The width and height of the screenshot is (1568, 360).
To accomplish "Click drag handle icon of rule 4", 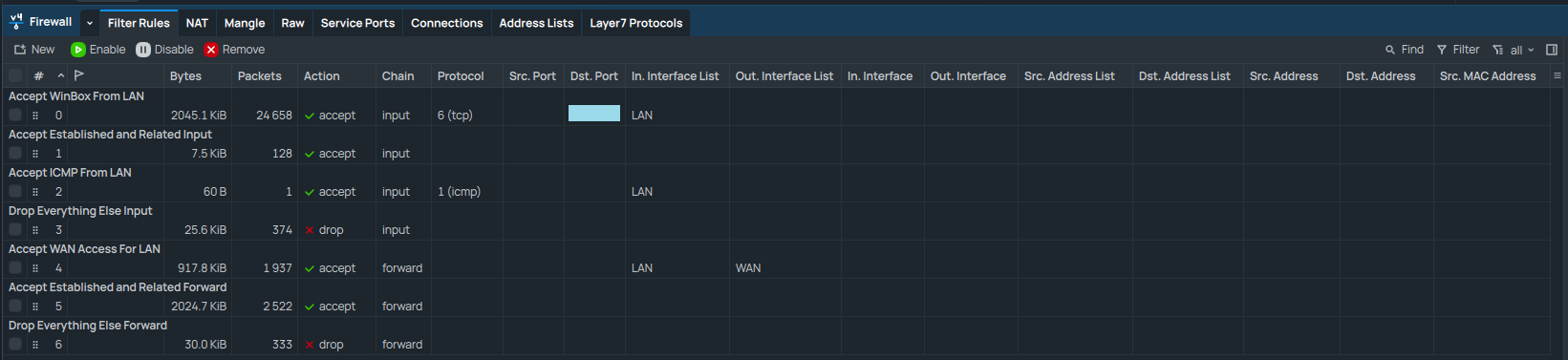I will point(35,268).
